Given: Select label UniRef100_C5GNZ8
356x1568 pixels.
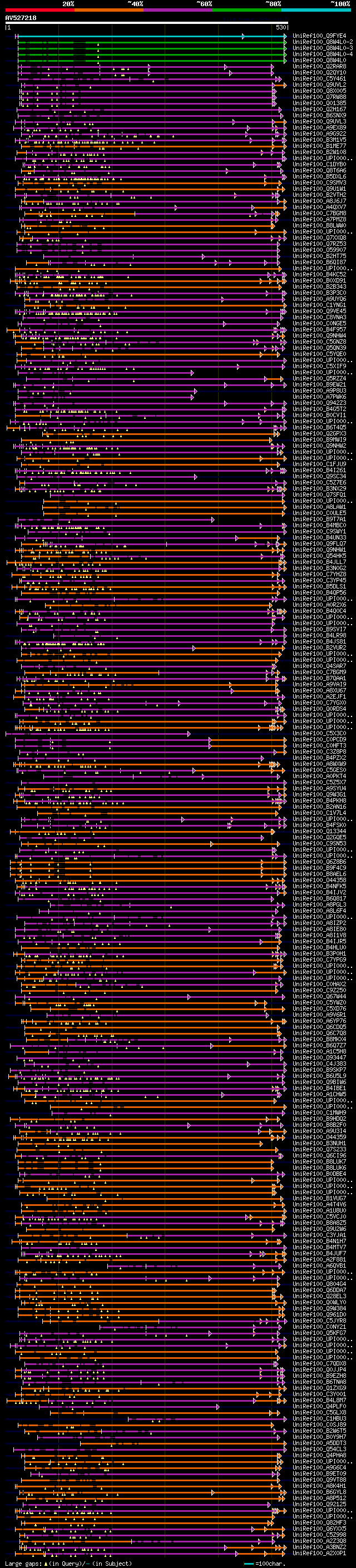Looking at the screenshot, I should [319, 342].
